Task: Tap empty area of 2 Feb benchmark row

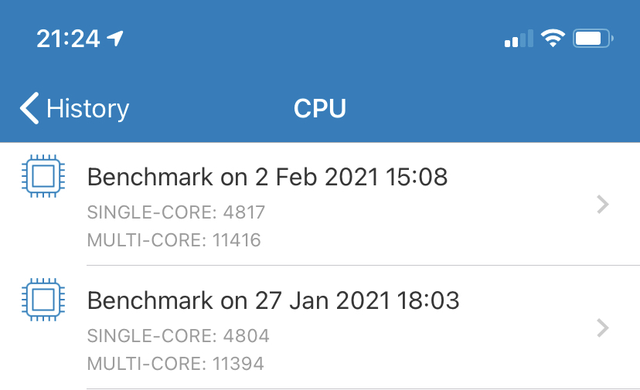Action: click(x=429, y=226)
